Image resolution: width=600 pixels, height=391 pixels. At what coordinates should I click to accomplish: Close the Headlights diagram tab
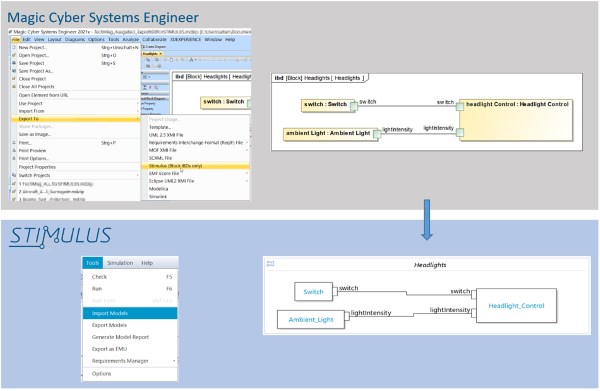pos(161,54)
